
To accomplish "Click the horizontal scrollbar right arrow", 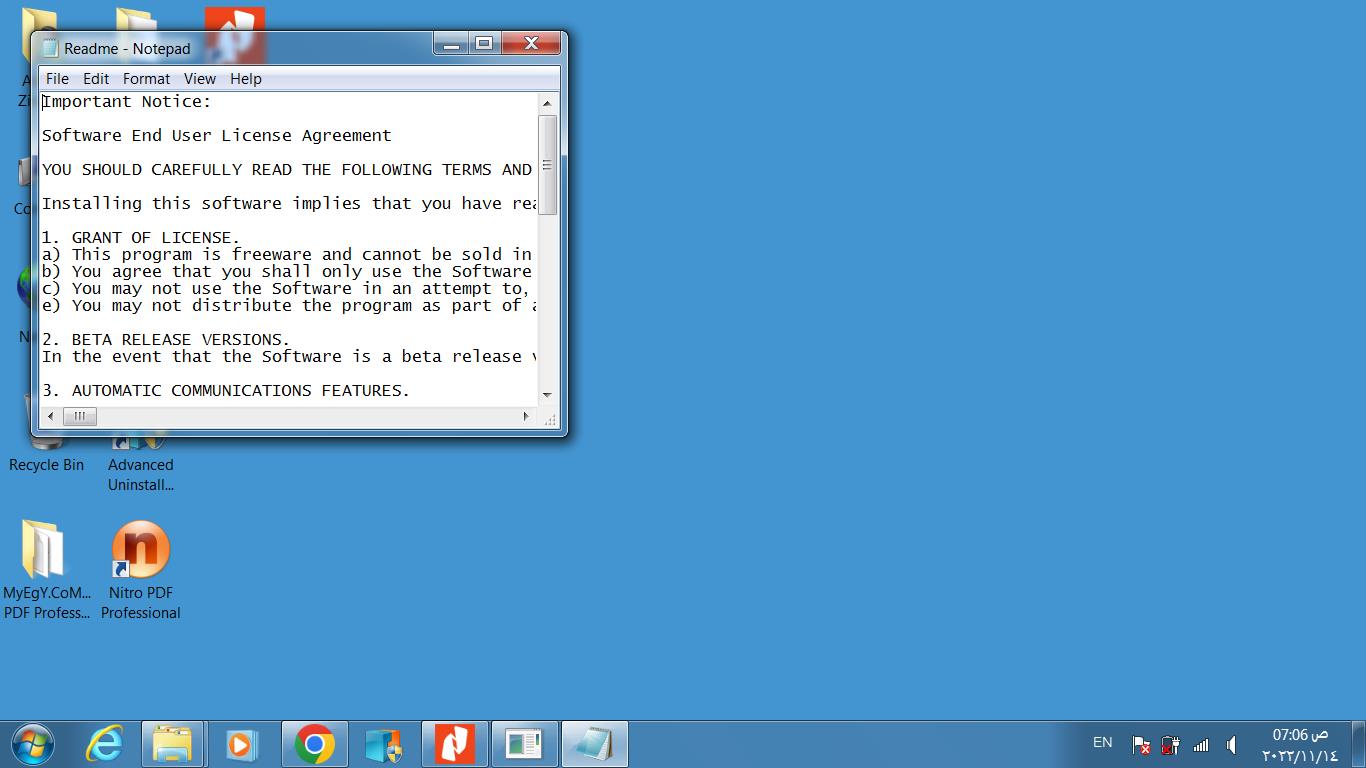I will click(x=526, y=416).
